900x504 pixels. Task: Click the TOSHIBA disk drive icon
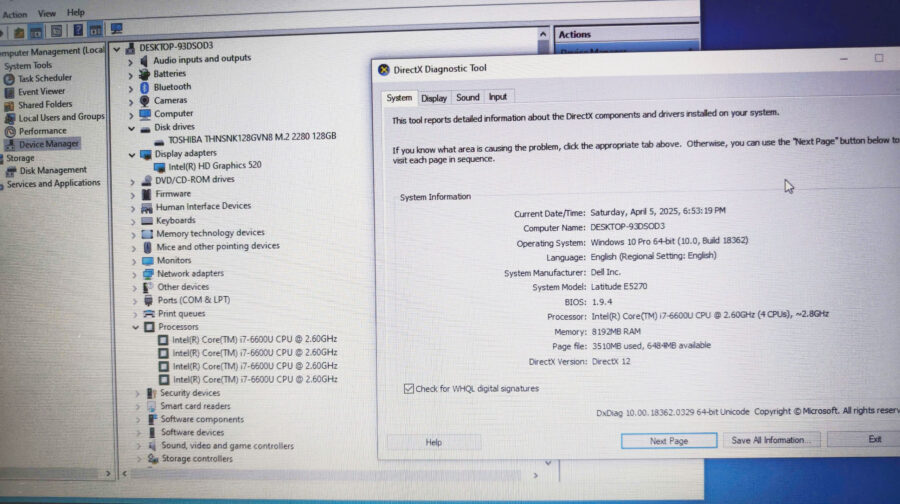coord(159,140)
